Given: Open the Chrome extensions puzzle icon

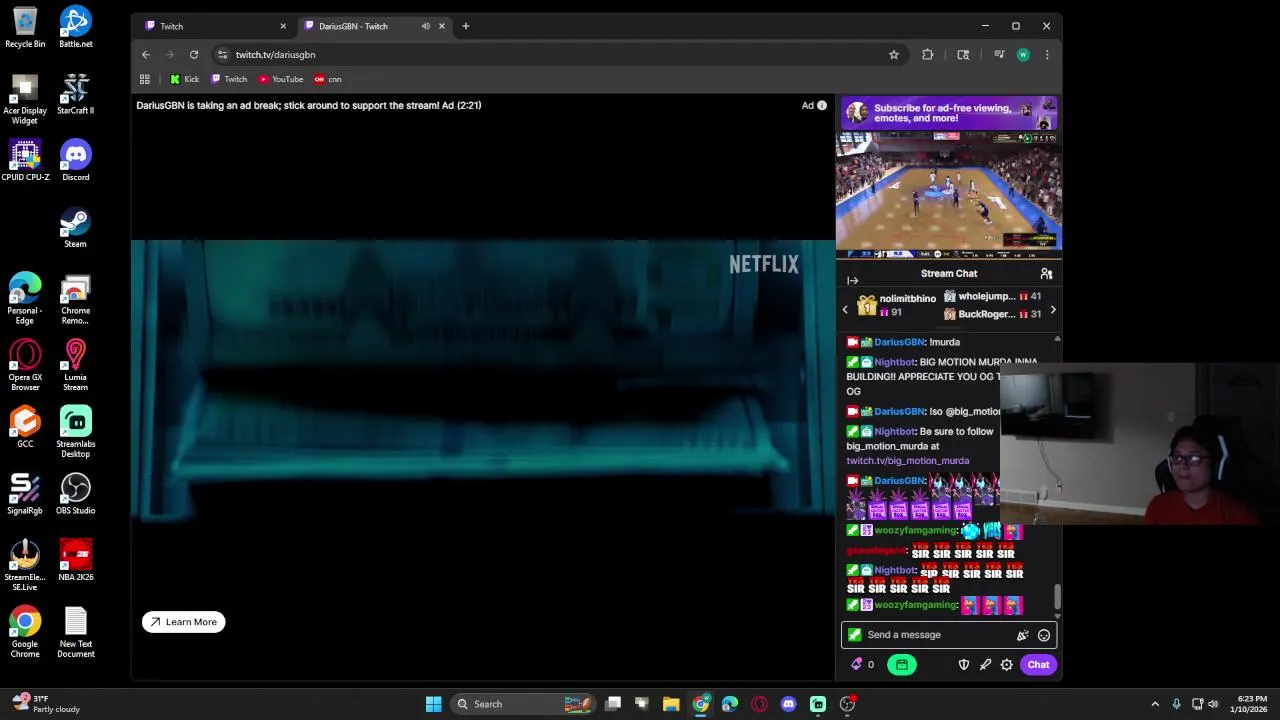Looking at the screenshot, I should click(x=928, y=55).
